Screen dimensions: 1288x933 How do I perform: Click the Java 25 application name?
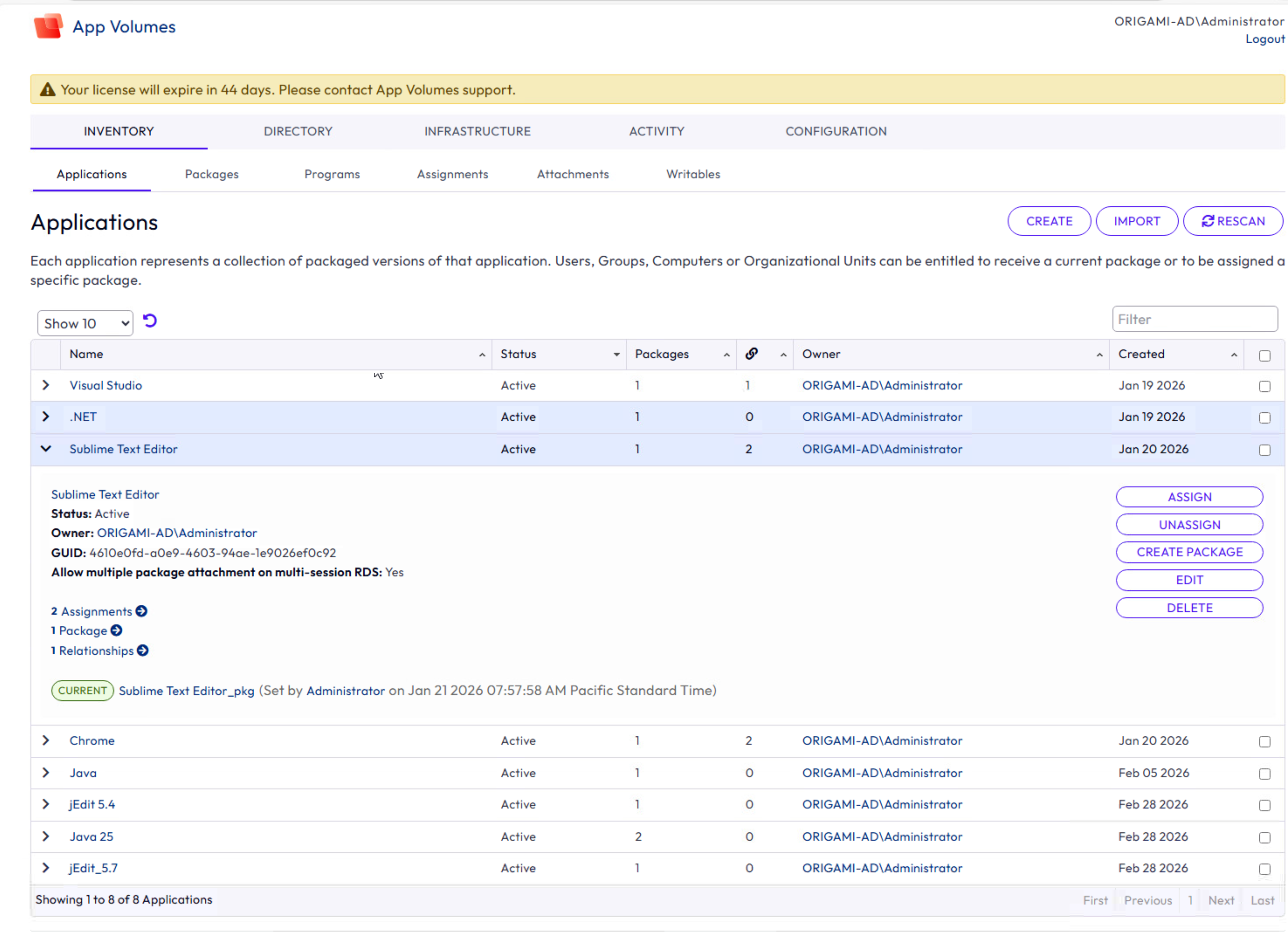(x=92, y=837)
